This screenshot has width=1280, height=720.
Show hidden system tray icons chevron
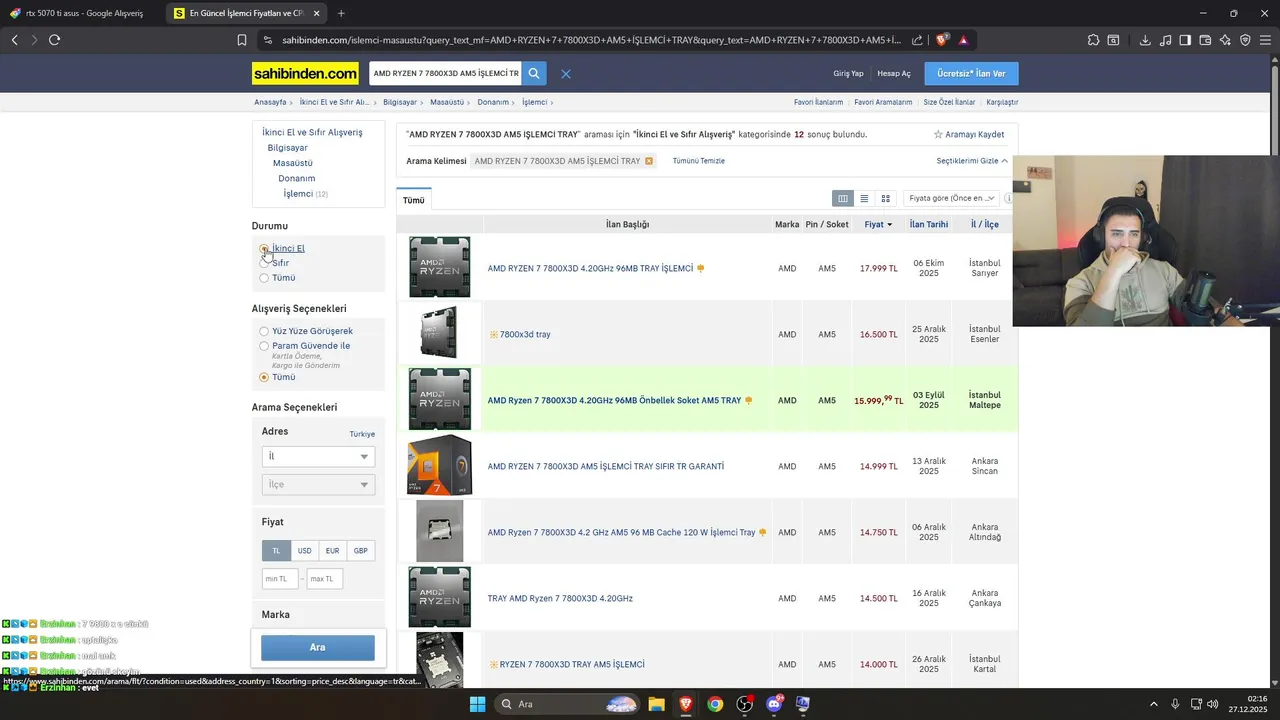click(1153, 704)
